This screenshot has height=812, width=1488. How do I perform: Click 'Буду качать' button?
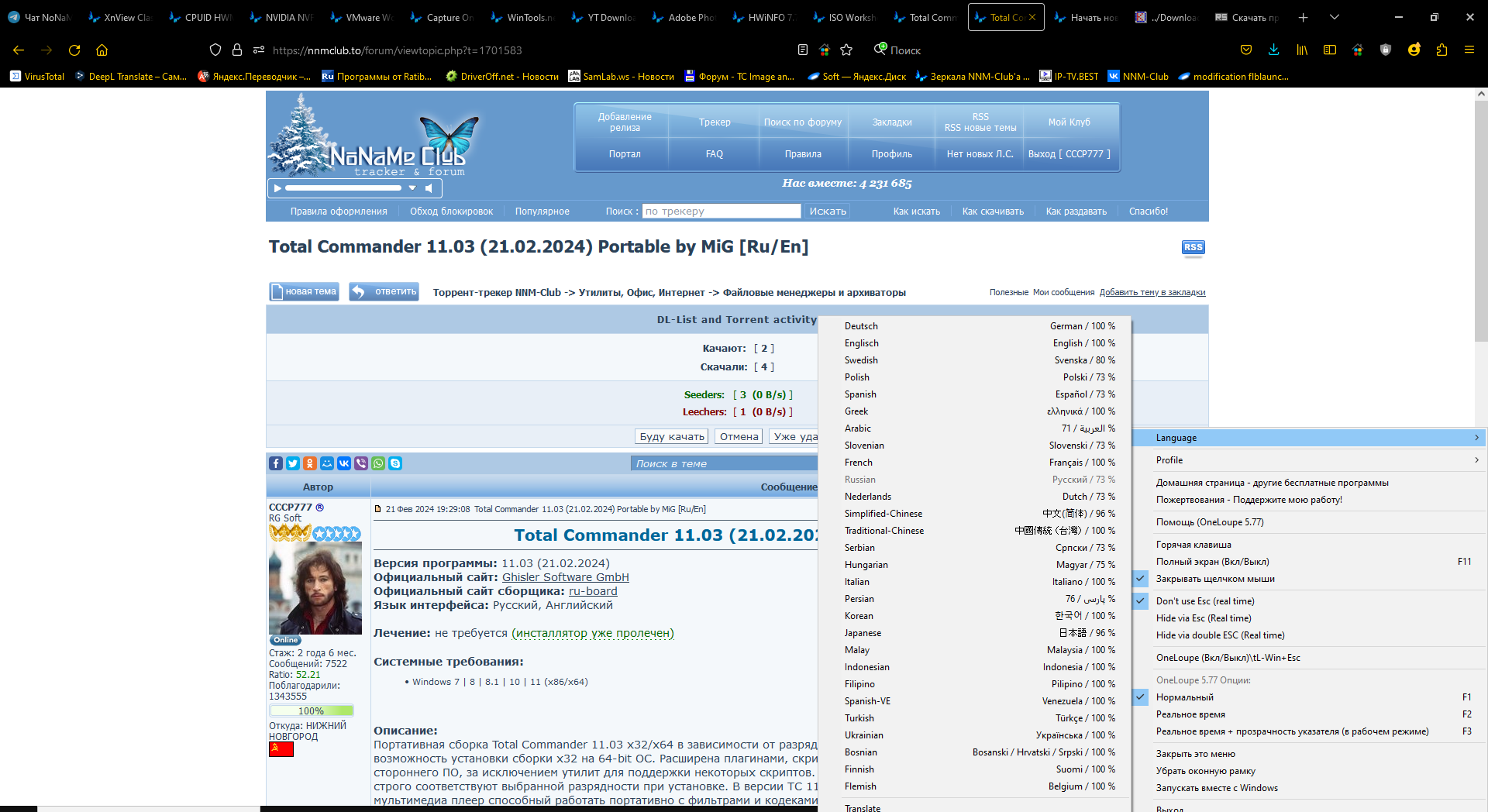[x=672, y=436]
